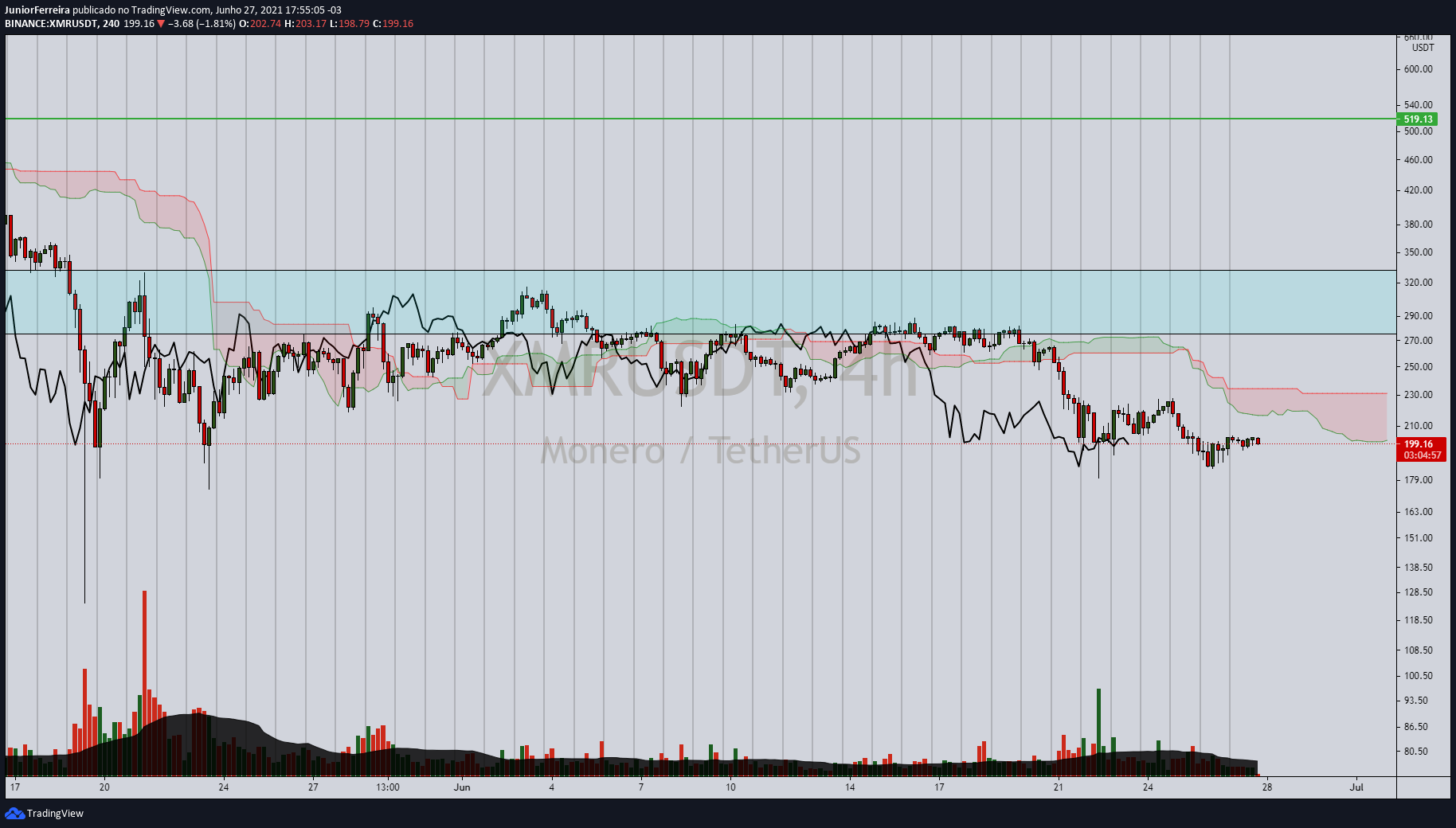
Task: Click the 600.00 price axis label
Action: coord(1418,69)
